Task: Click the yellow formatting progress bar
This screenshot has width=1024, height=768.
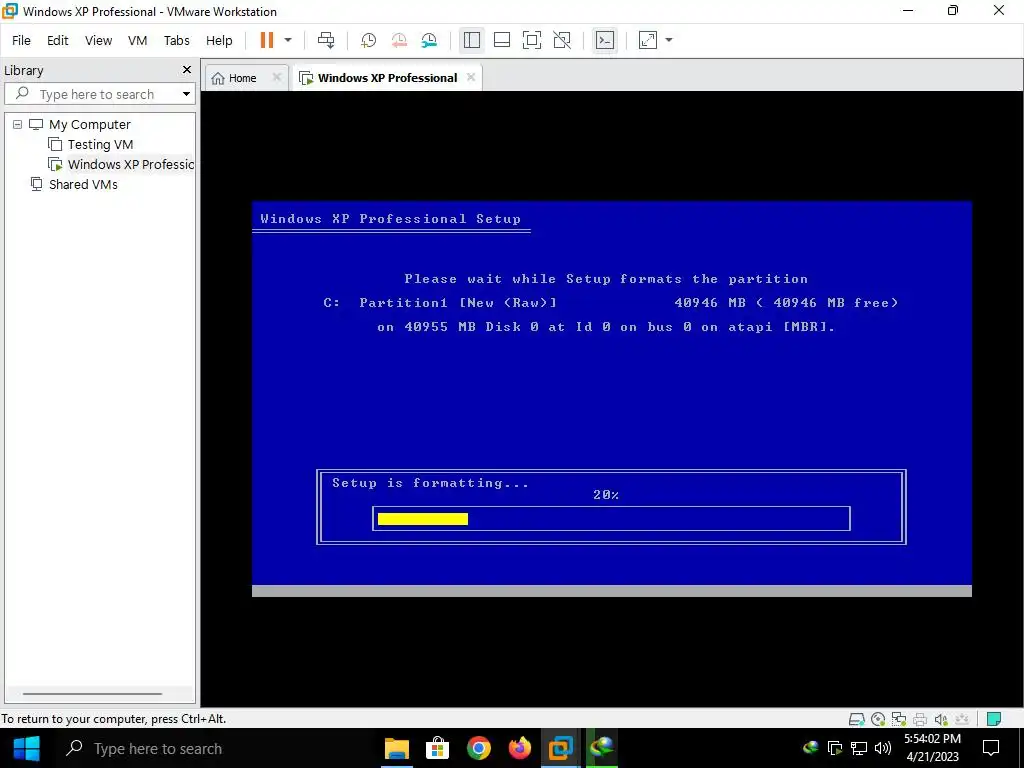Action: tap(423, 519)
